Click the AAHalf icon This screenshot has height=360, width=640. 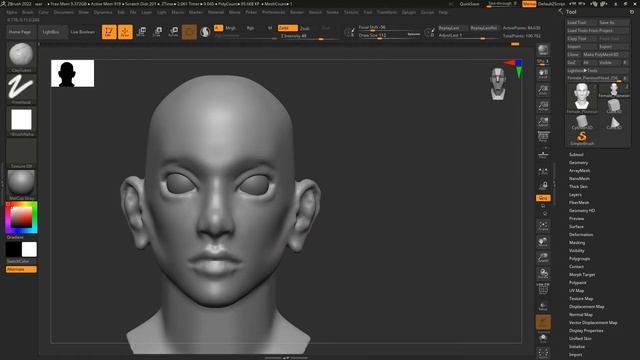pos(543,122)
